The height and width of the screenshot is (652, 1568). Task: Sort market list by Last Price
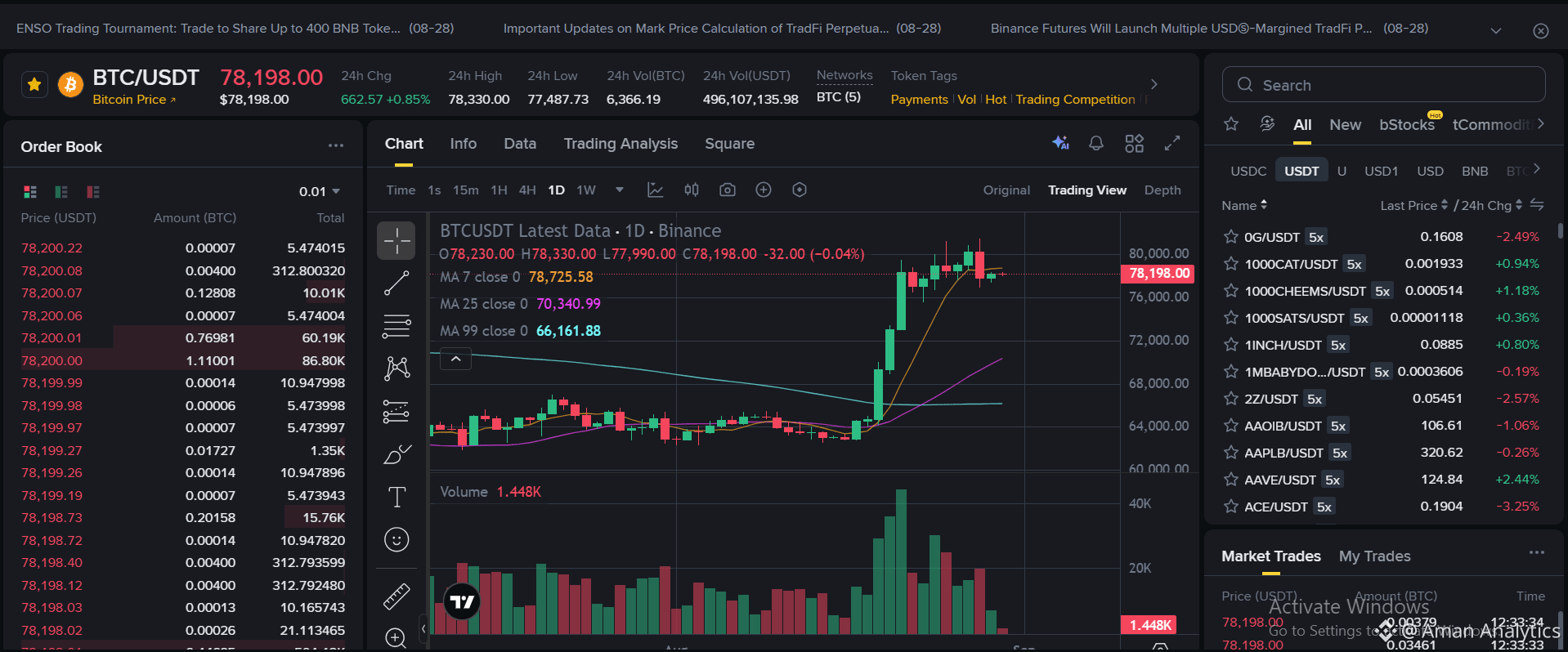[1413, 205]
